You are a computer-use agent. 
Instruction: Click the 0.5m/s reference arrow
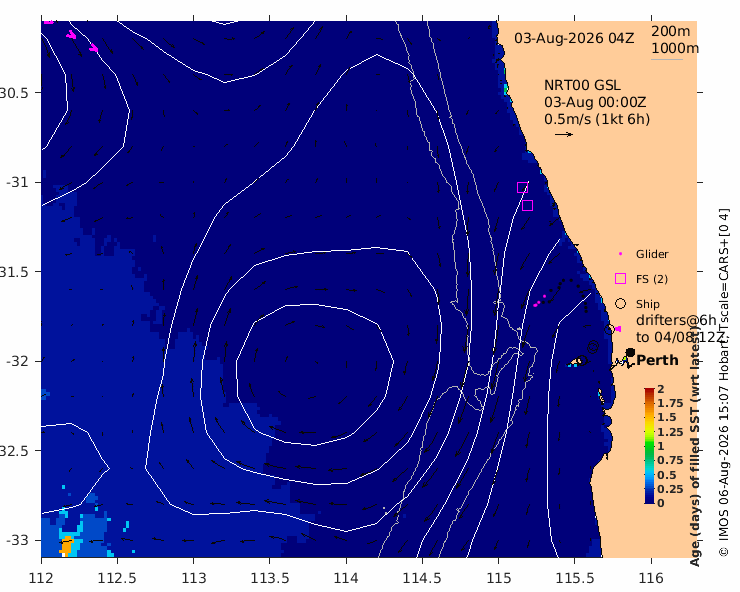coord(563,135)
